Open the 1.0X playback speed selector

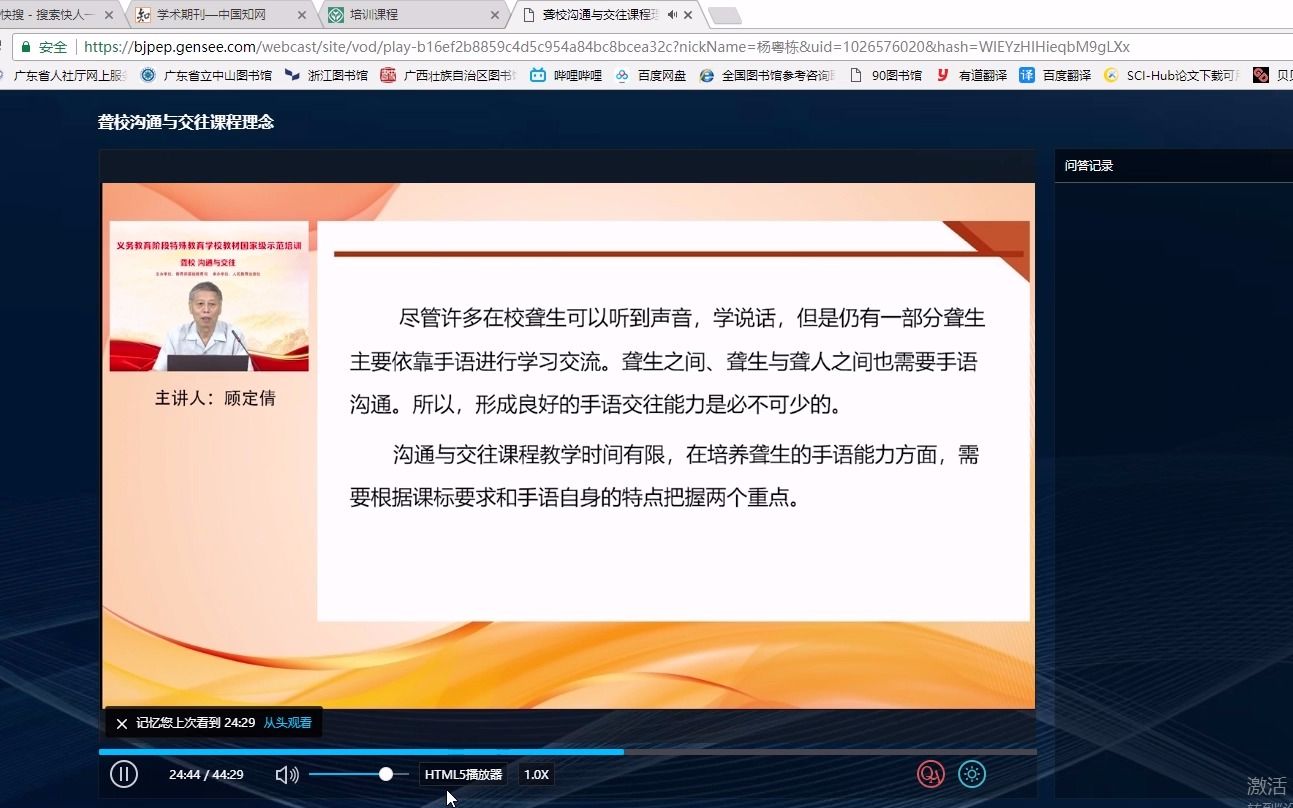535,773
